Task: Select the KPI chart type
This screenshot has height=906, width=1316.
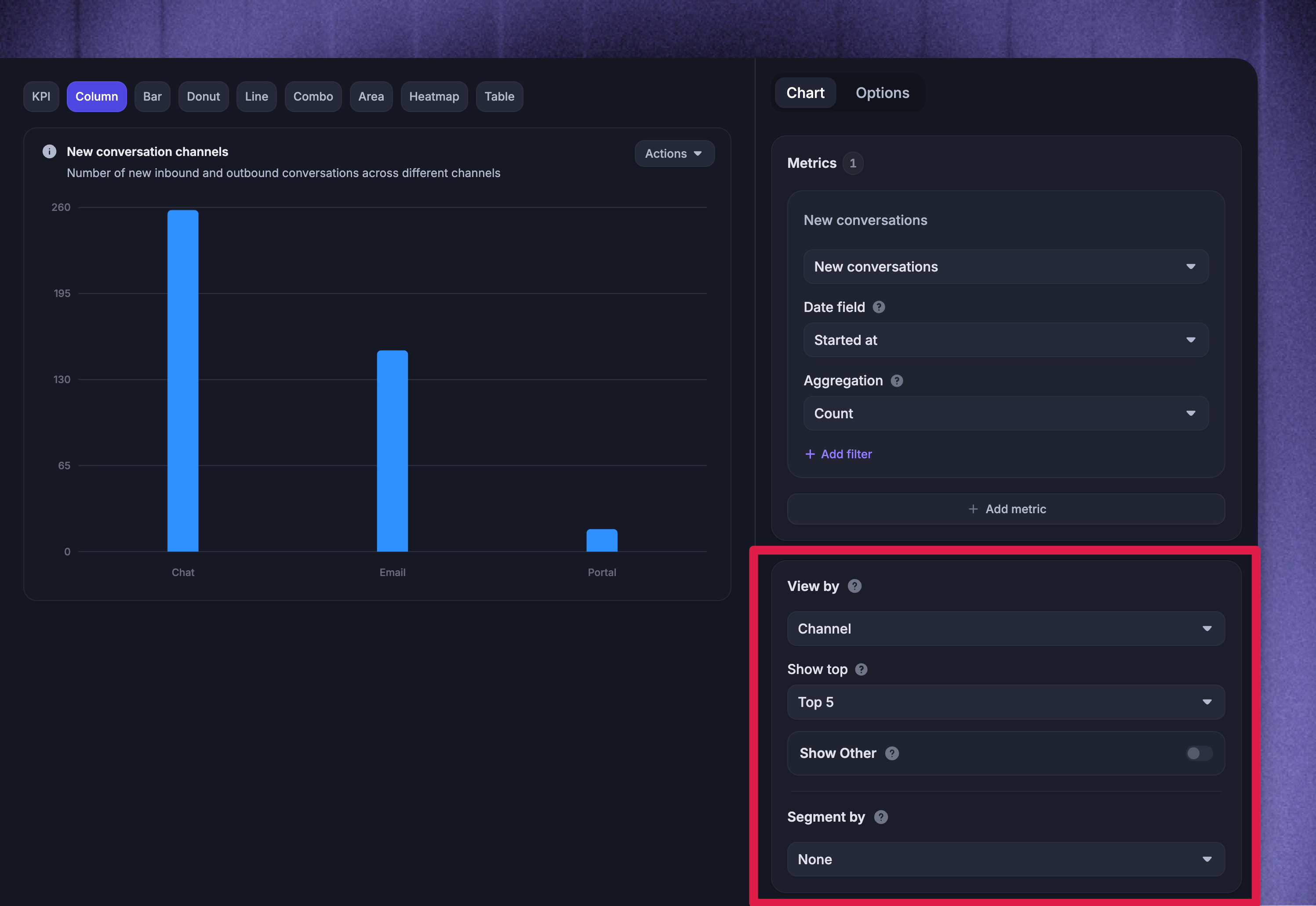Action: pos(41,97)
